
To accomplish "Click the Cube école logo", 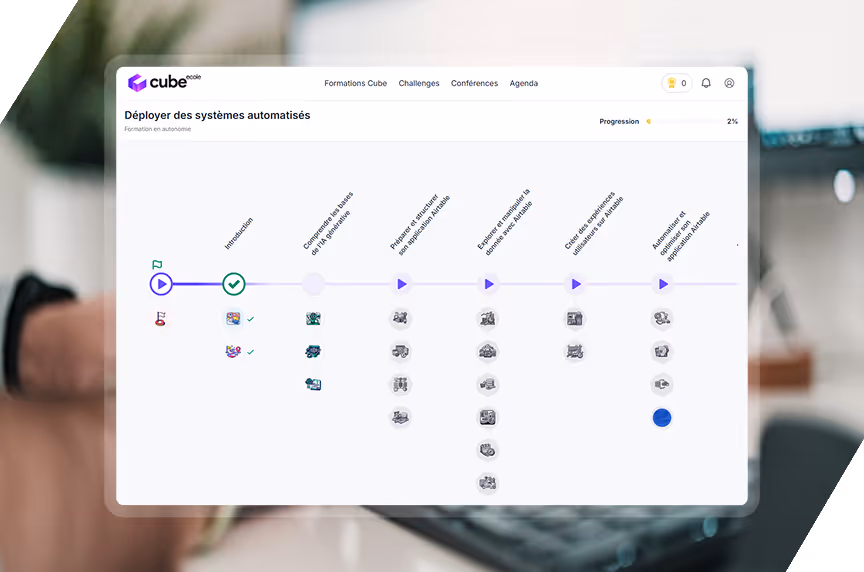I will pos(164,82).
